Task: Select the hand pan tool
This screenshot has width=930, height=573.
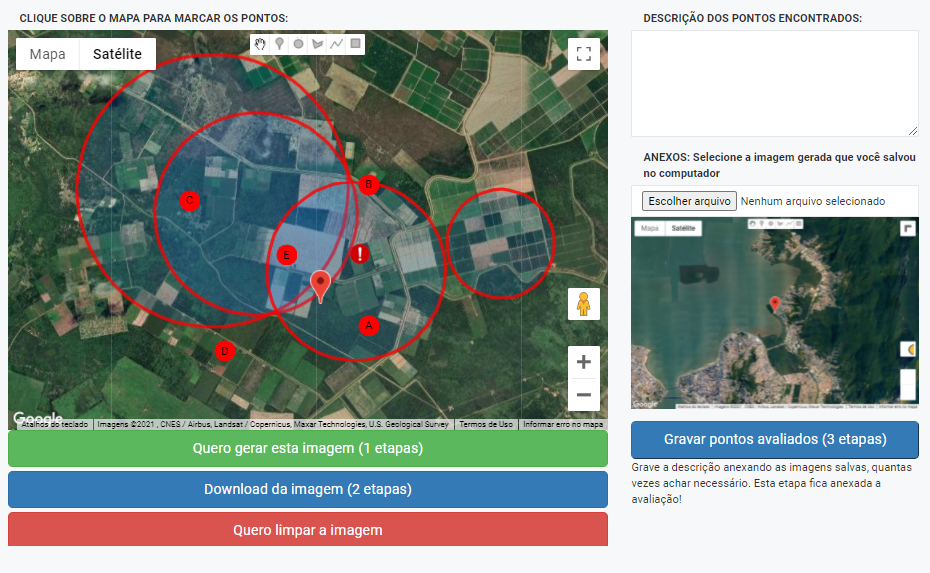Action: (260, 44)
